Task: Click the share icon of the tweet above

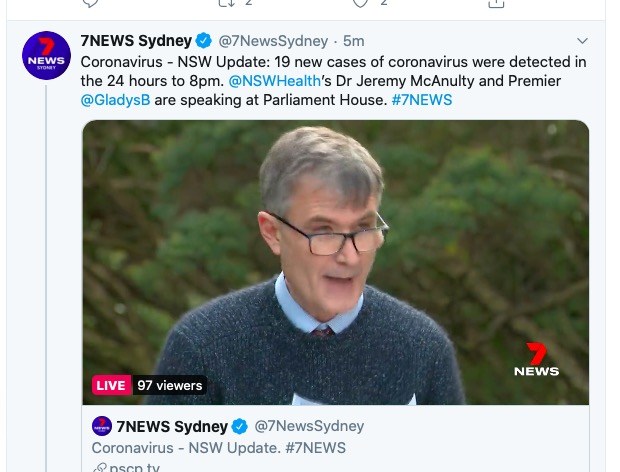Action: [496, 3]
